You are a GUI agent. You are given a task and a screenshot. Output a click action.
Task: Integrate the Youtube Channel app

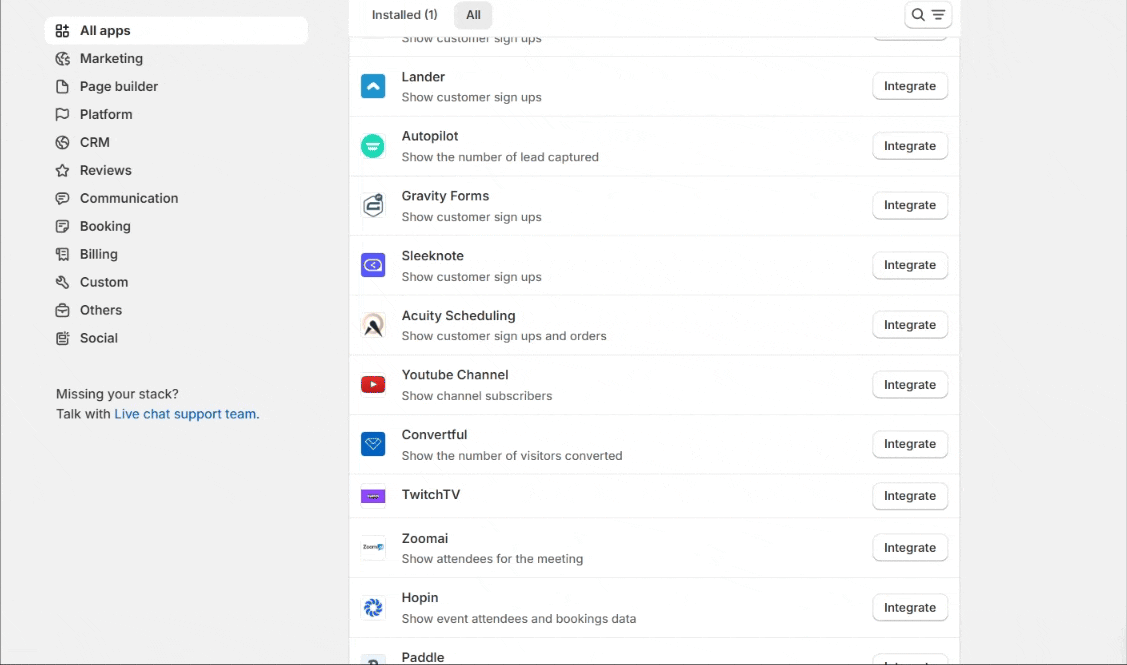click(909, 385)
